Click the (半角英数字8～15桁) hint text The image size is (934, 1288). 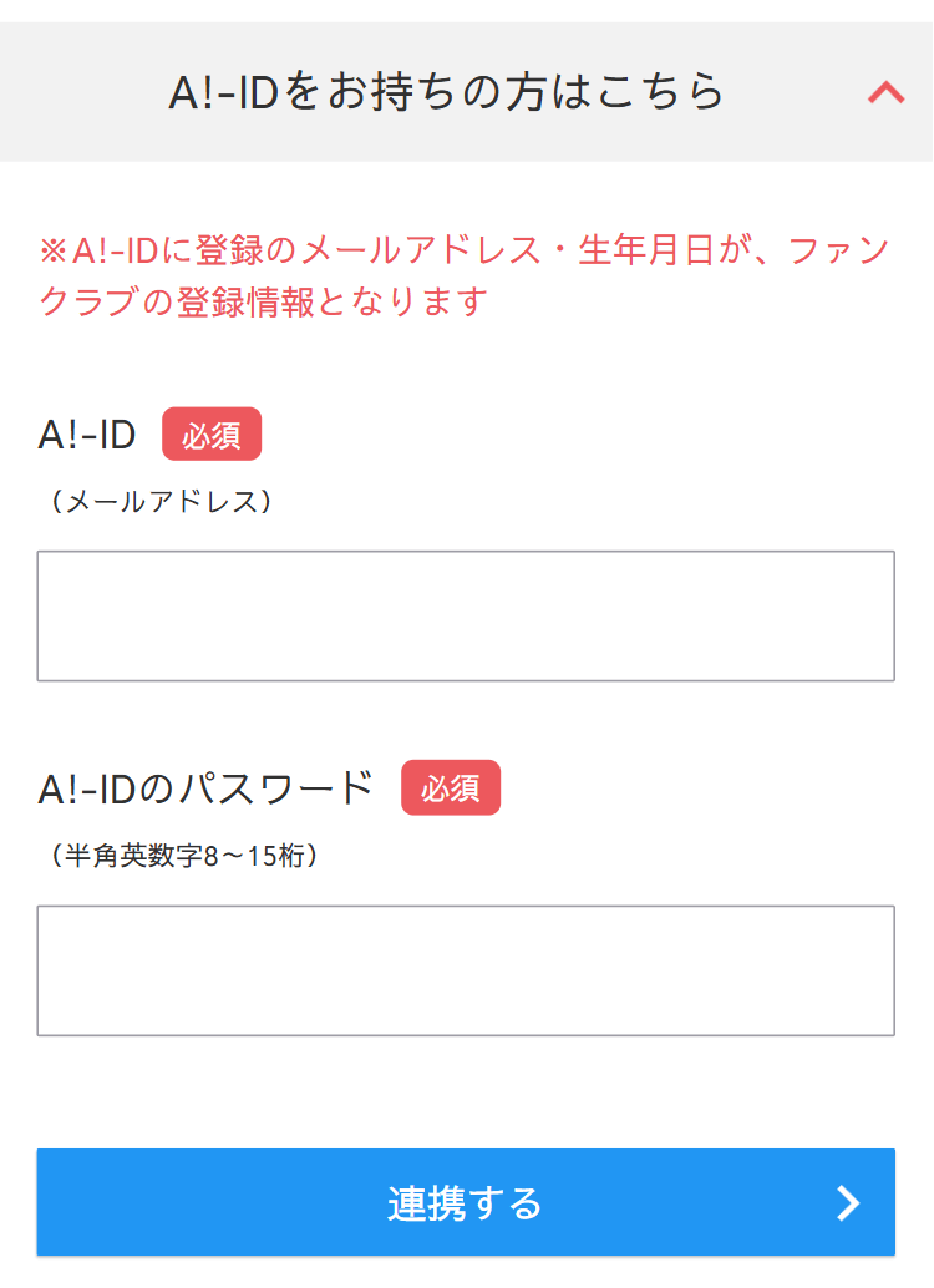pyautogui.click(x=185, y=856)
